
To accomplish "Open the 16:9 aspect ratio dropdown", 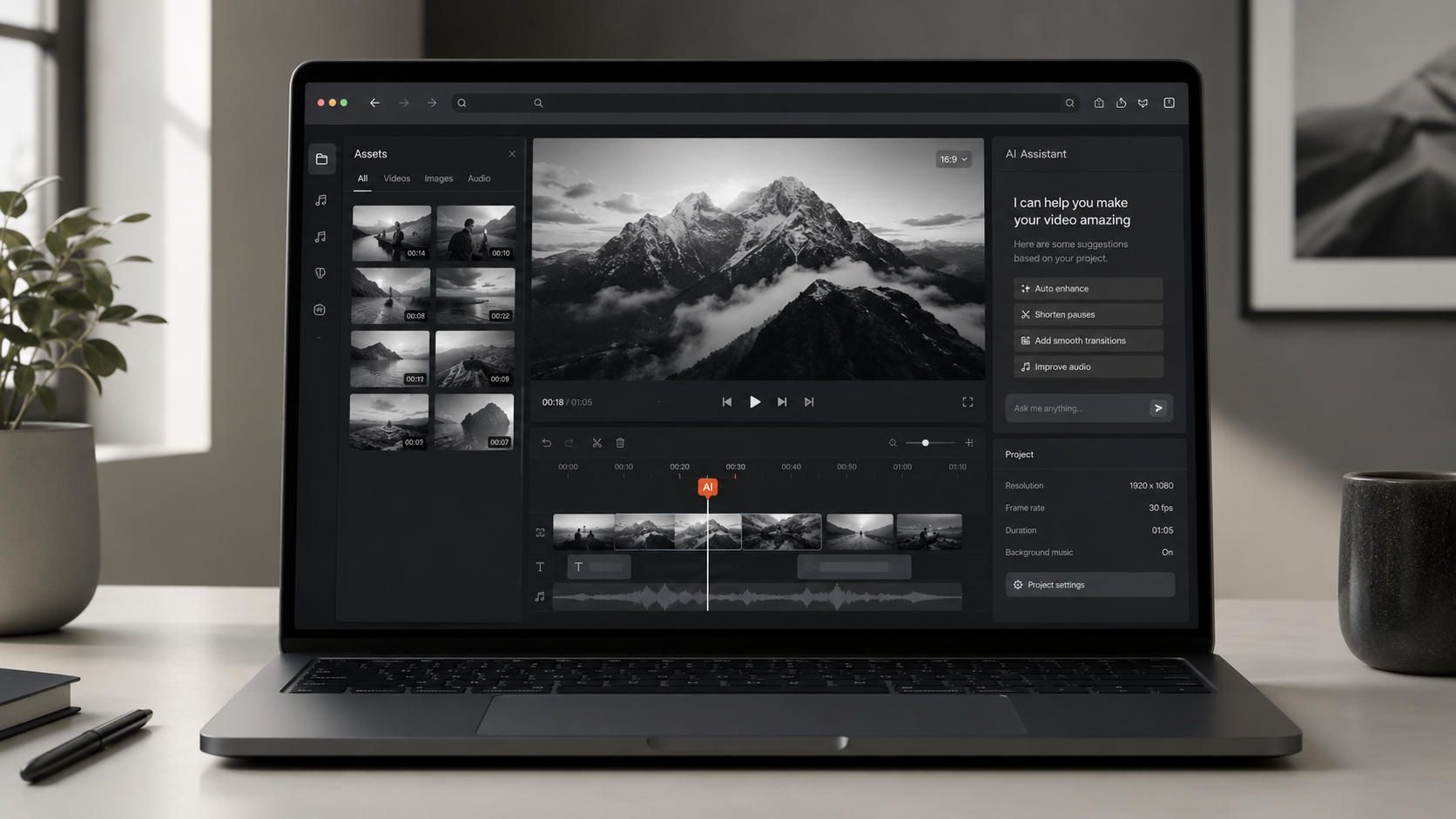I will pos(954,159).
